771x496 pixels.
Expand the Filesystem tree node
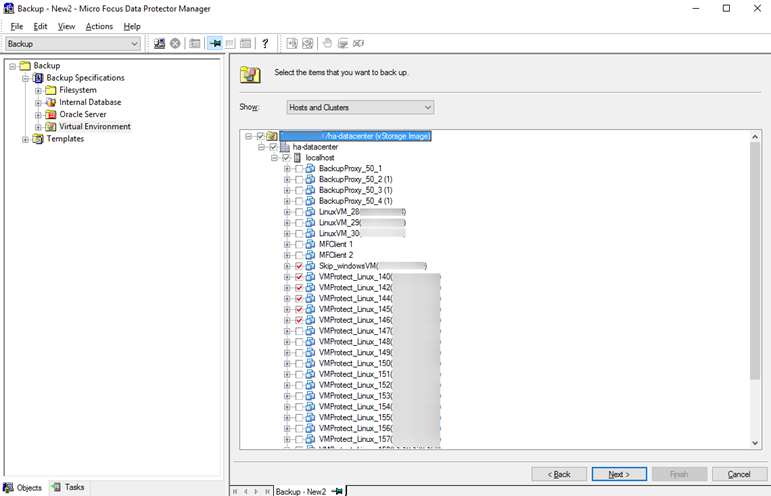[38, 90]
